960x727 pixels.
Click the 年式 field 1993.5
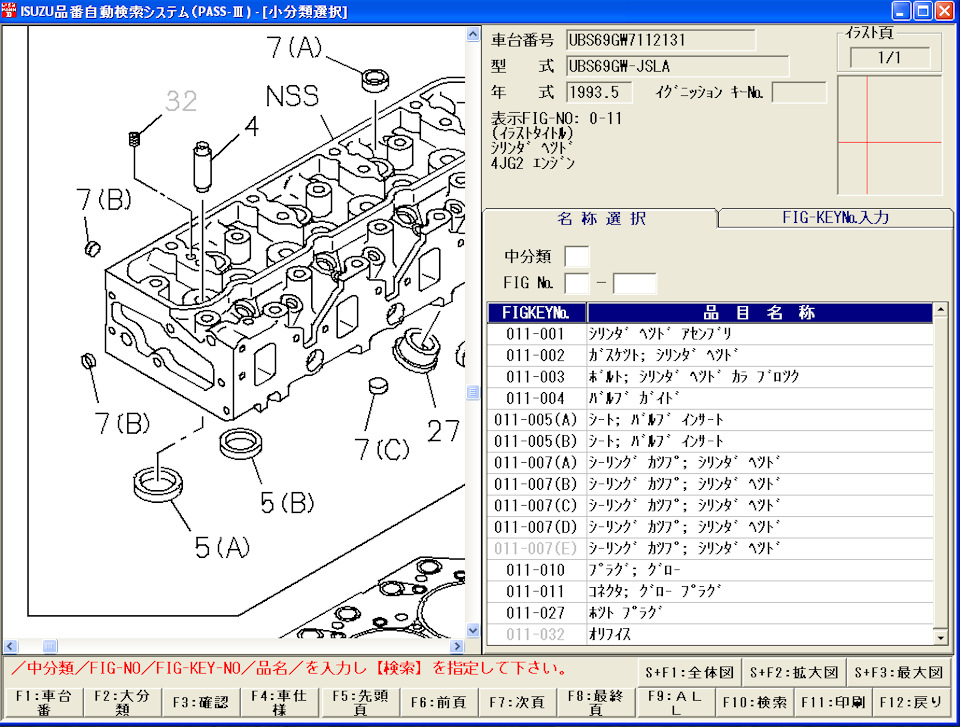click(x=600, y=92)
